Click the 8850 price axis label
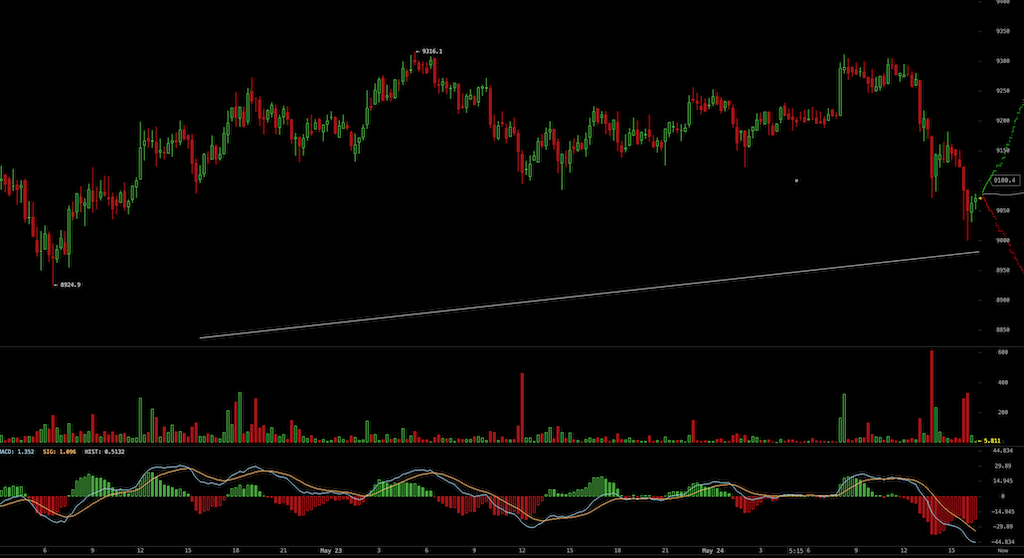 click(1002, 330)
